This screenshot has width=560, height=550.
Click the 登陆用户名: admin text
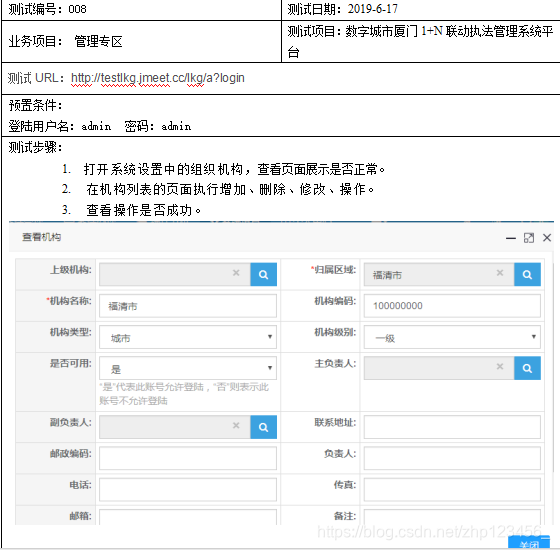(60, 126)
